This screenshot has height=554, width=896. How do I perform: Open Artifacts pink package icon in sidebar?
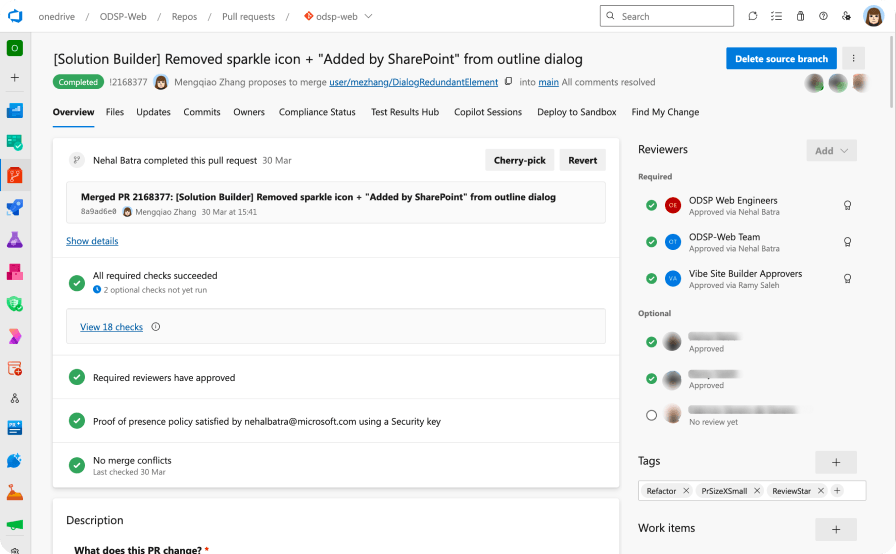pyautogui.click(x=15, y=272)
